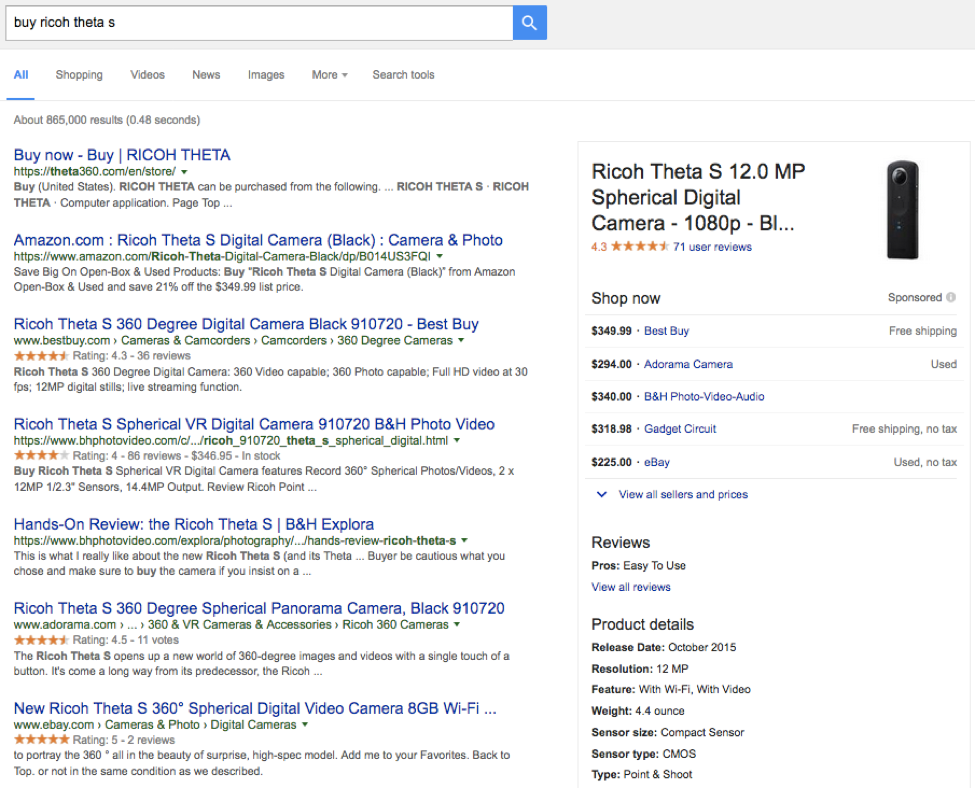Click the star rating in the product panel
Viewport: 975px width, 788px height.
point(639,247)
